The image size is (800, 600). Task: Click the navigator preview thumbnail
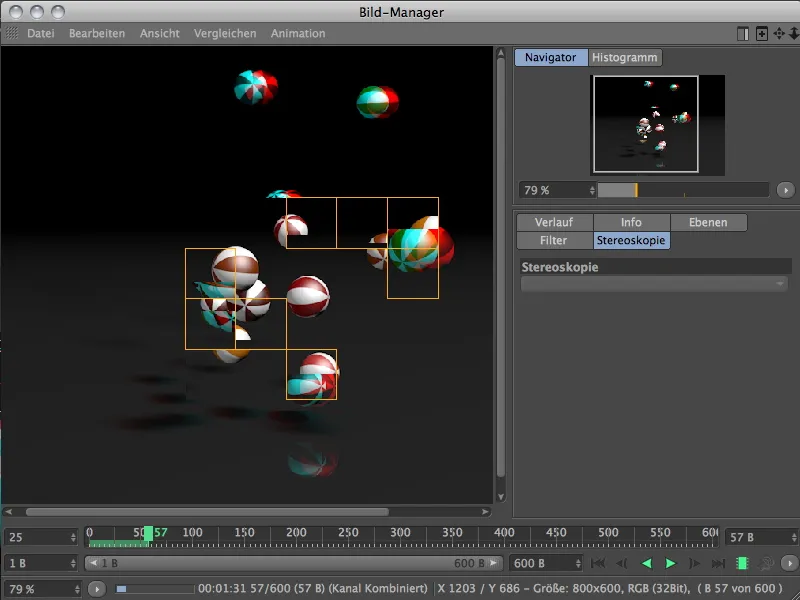(x=657, y=124)
